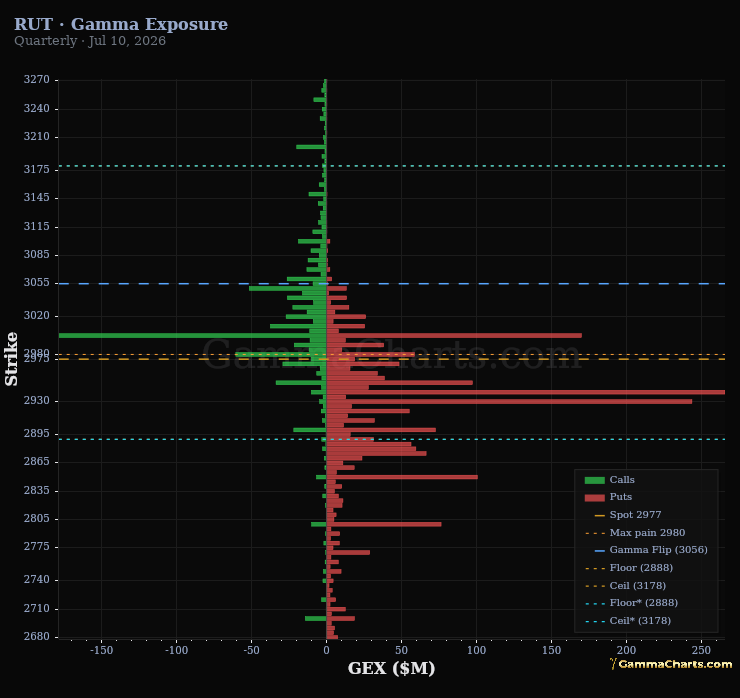Click the Strike y-axis title
This screenshot has width=740, height=698.
11,359
